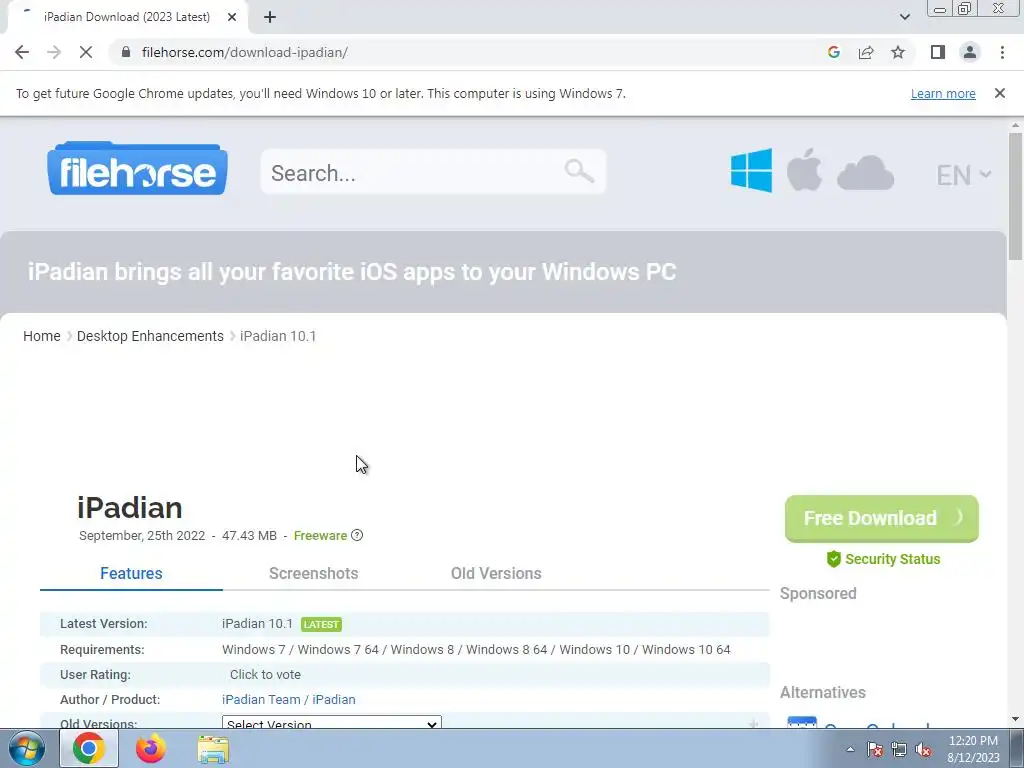Go back to the previous page
The height and width of the screenshot is (768, 1024).
point(22,52)
